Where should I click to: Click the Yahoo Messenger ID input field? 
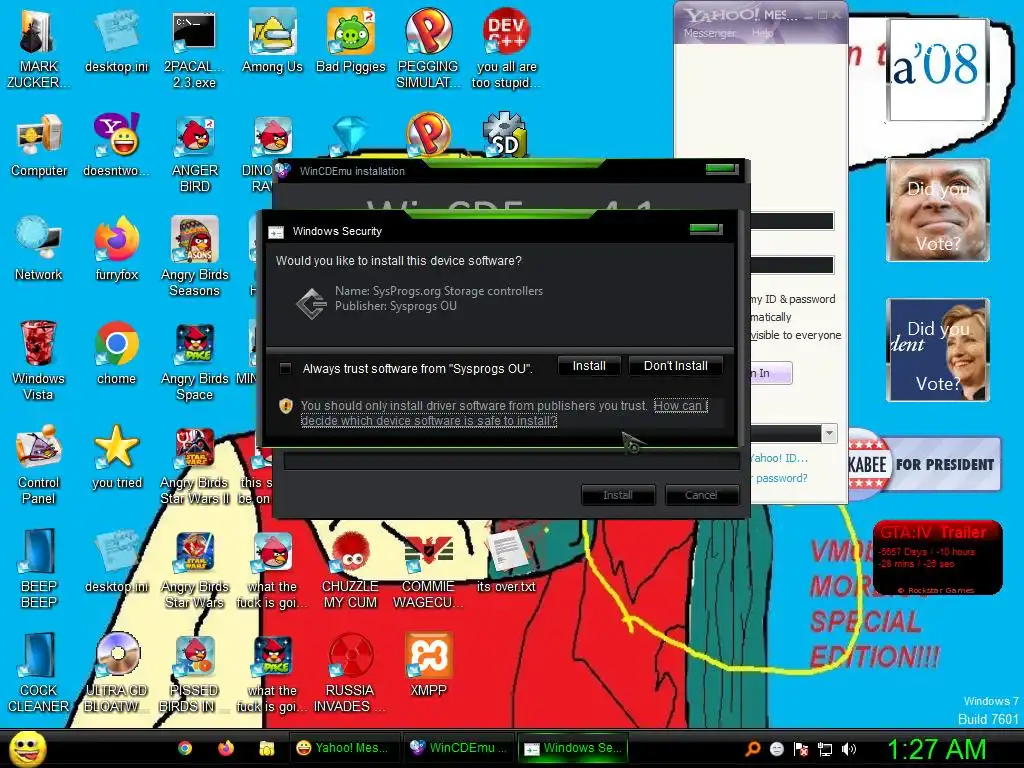pyautogui.click(x=792, y=221)
